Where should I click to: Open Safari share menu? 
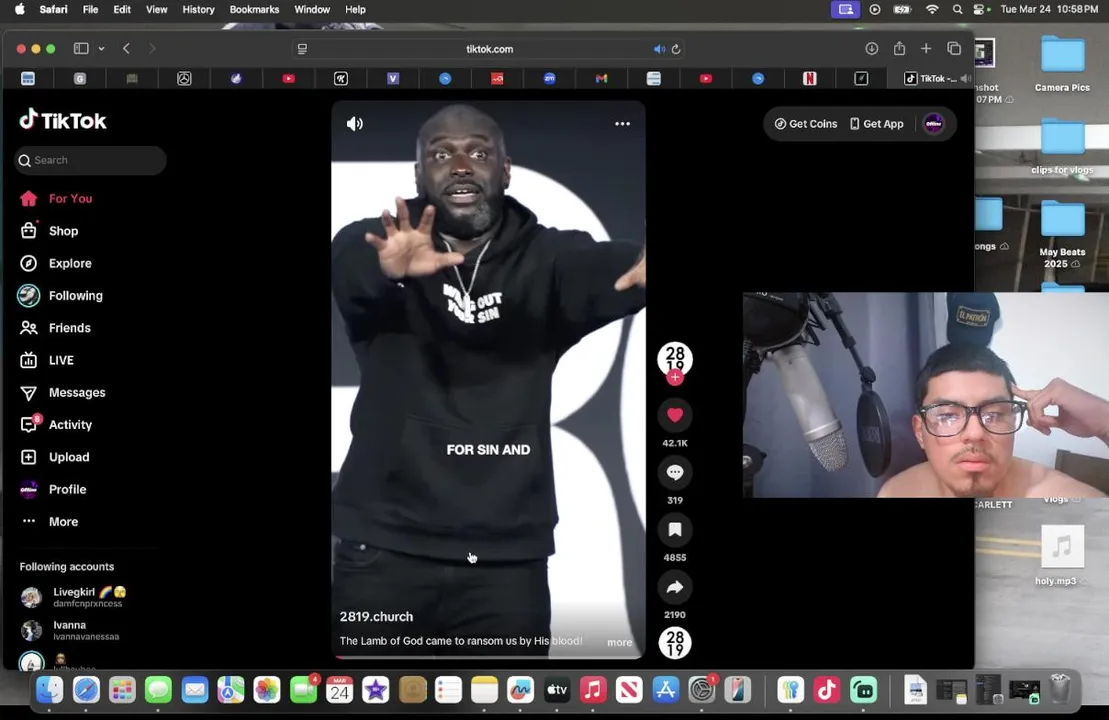899,48
